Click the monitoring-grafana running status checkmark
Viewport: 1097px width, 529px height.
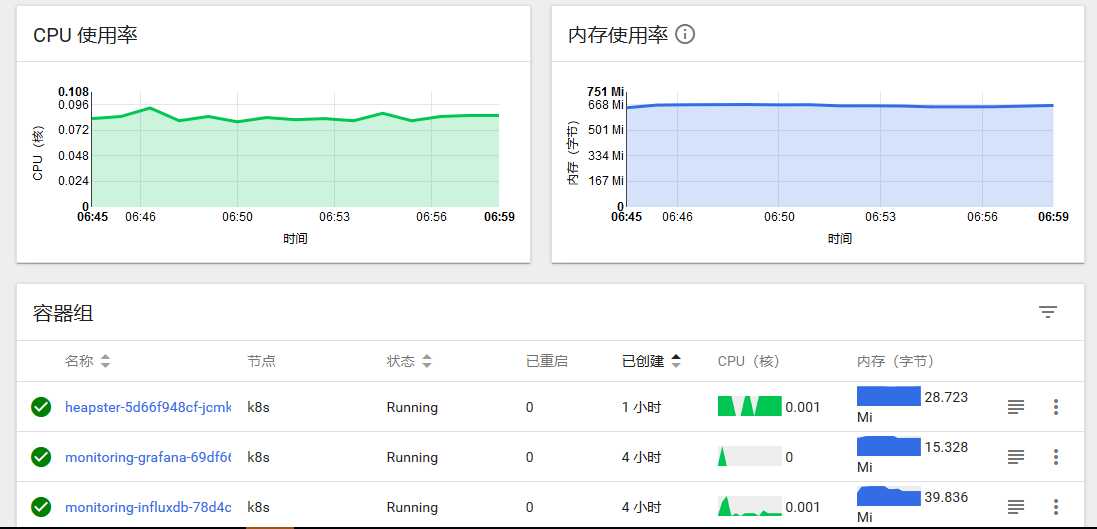pyautogui.click(x=41, y=457)
